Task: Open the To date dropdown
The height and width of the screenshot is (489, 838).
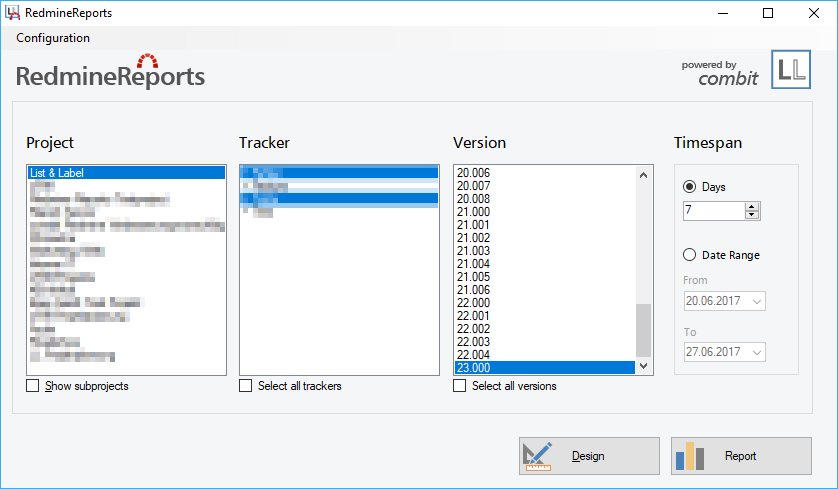Action: click(x=757, y=352)
